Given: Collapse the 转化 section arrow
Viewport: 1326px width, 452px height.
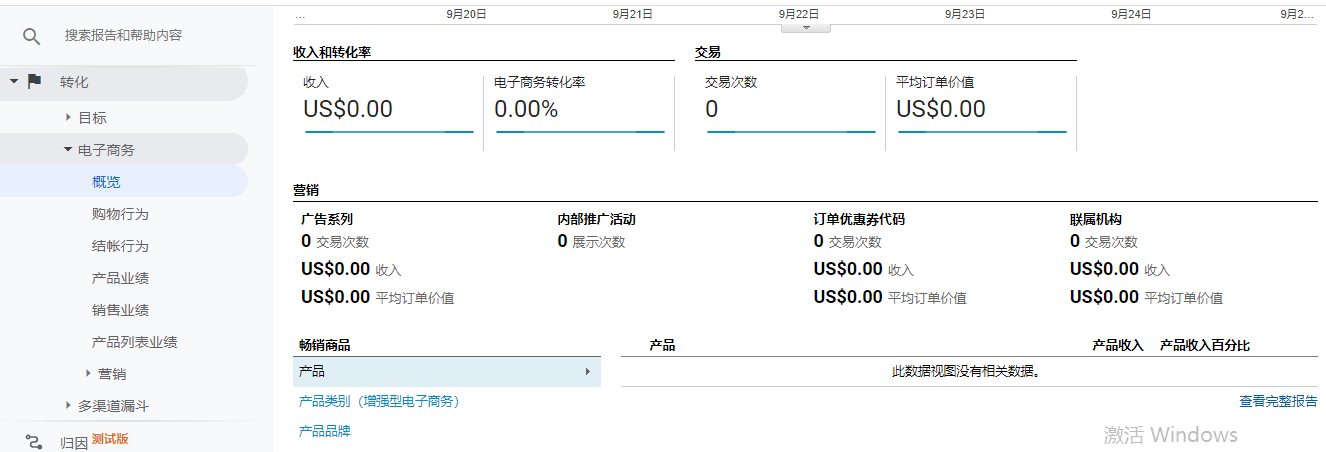Looking at the screenshot, I should [14, 81].
